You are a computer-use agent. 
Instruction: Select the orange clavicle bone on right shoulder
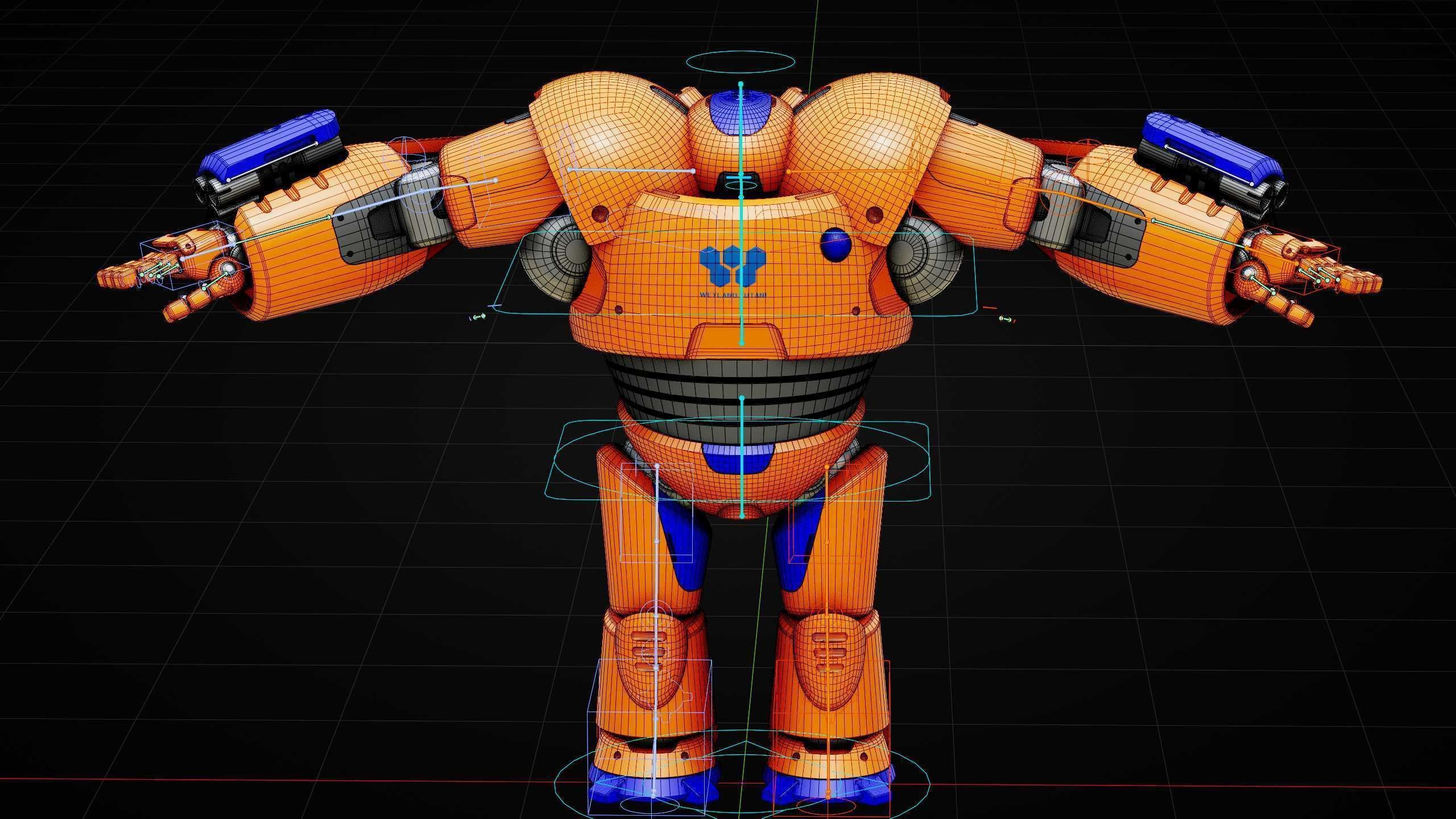(851, 170)
